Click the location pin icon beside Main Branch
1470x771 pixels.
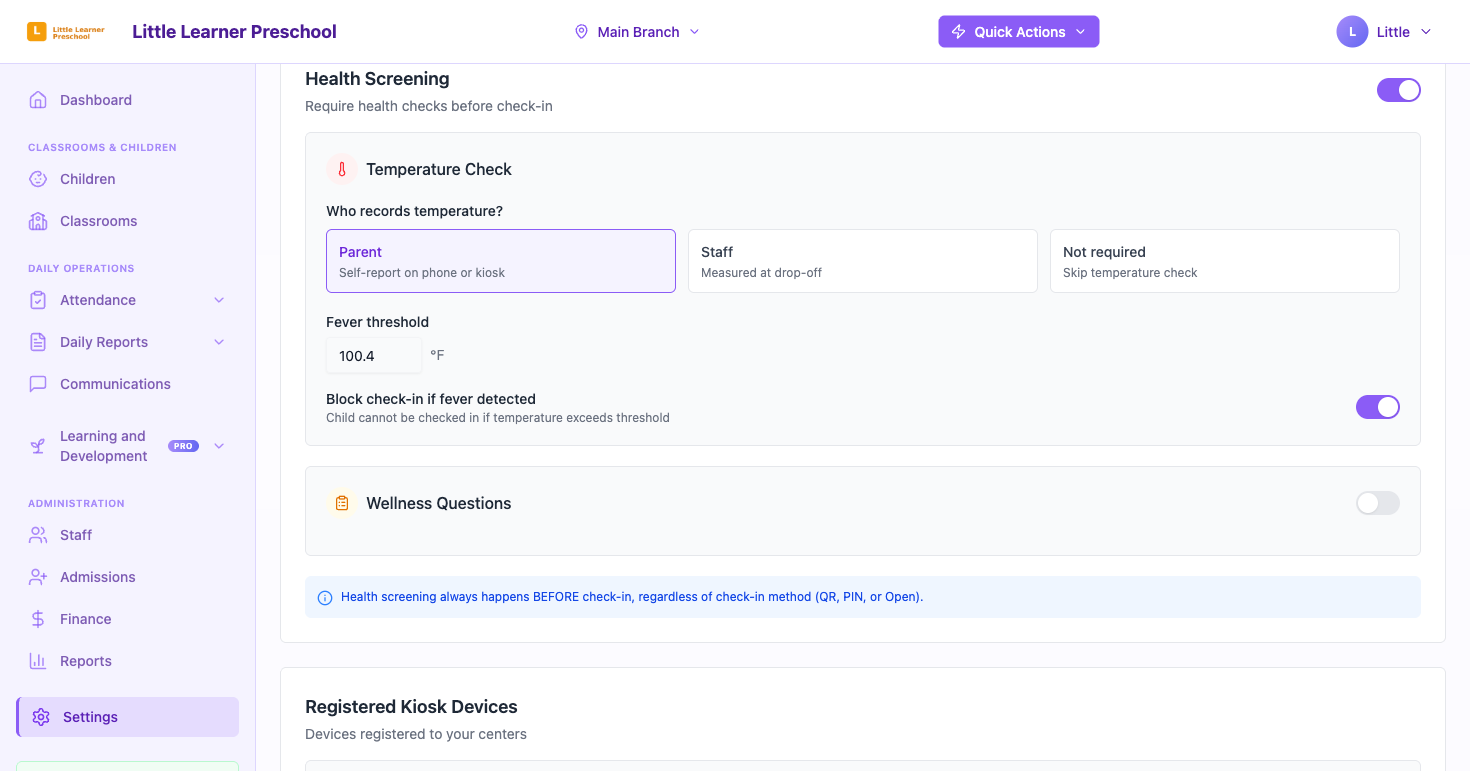click(x=581, y=32)
